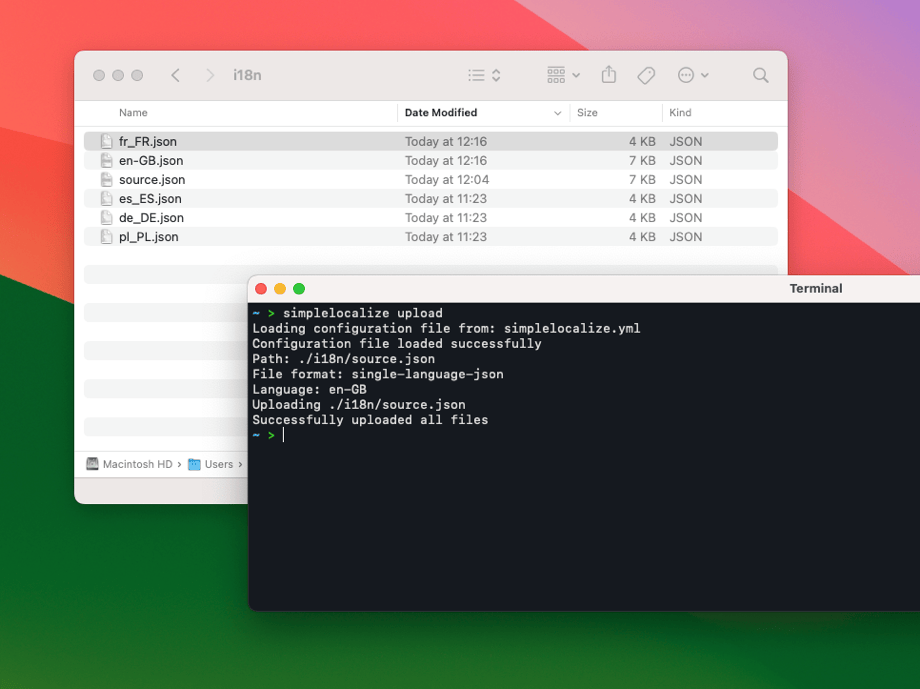This screenshot has width=920, height=689.
Task: Open Finder search
Action: pos(760,75)
